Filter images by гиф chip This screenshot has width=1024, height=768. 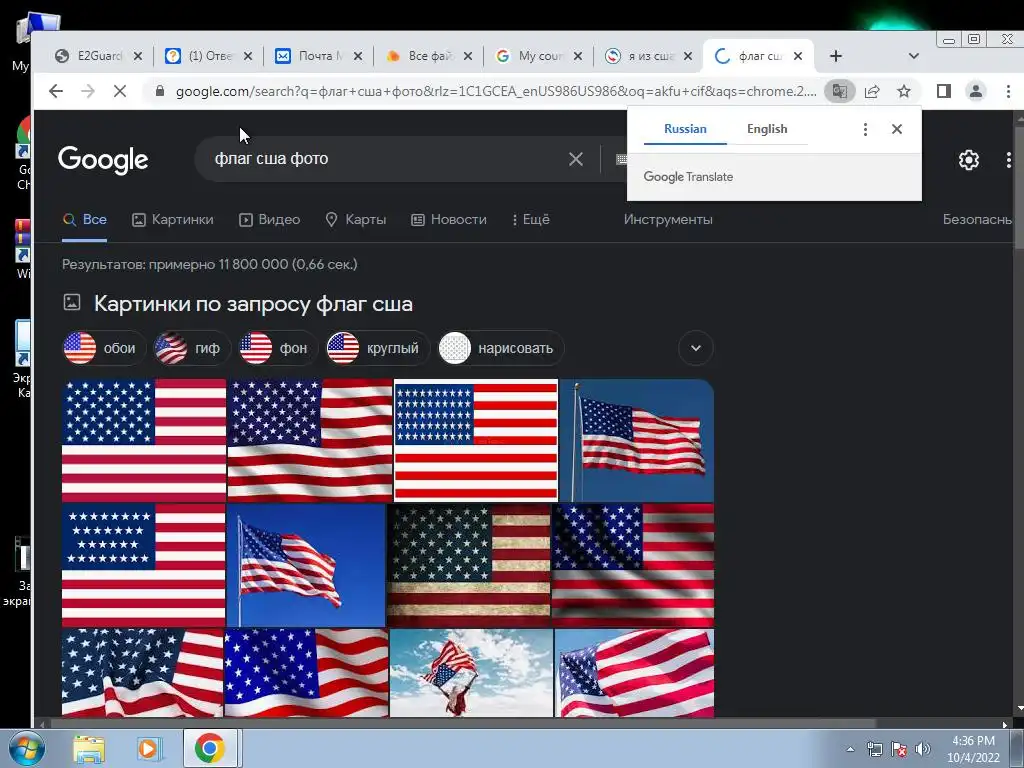click(x=190, y=348)
